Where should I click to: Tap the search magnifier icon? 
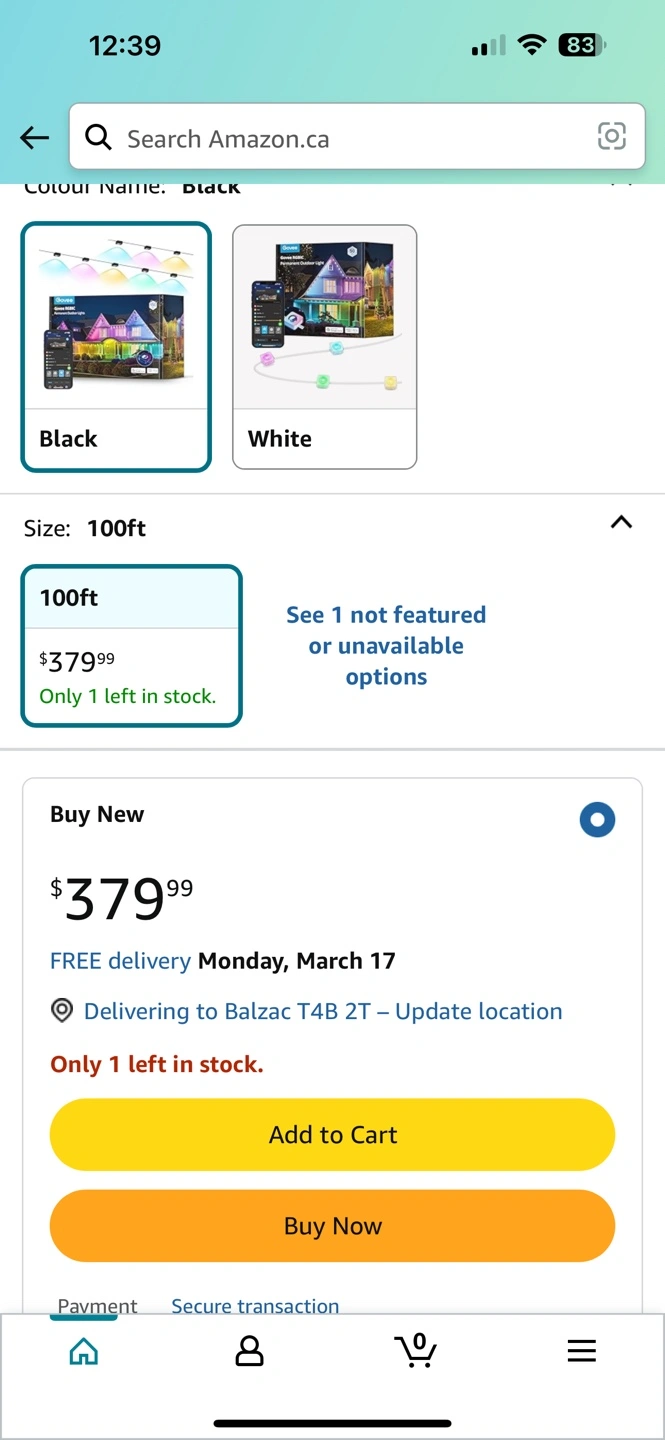(98, 137)
